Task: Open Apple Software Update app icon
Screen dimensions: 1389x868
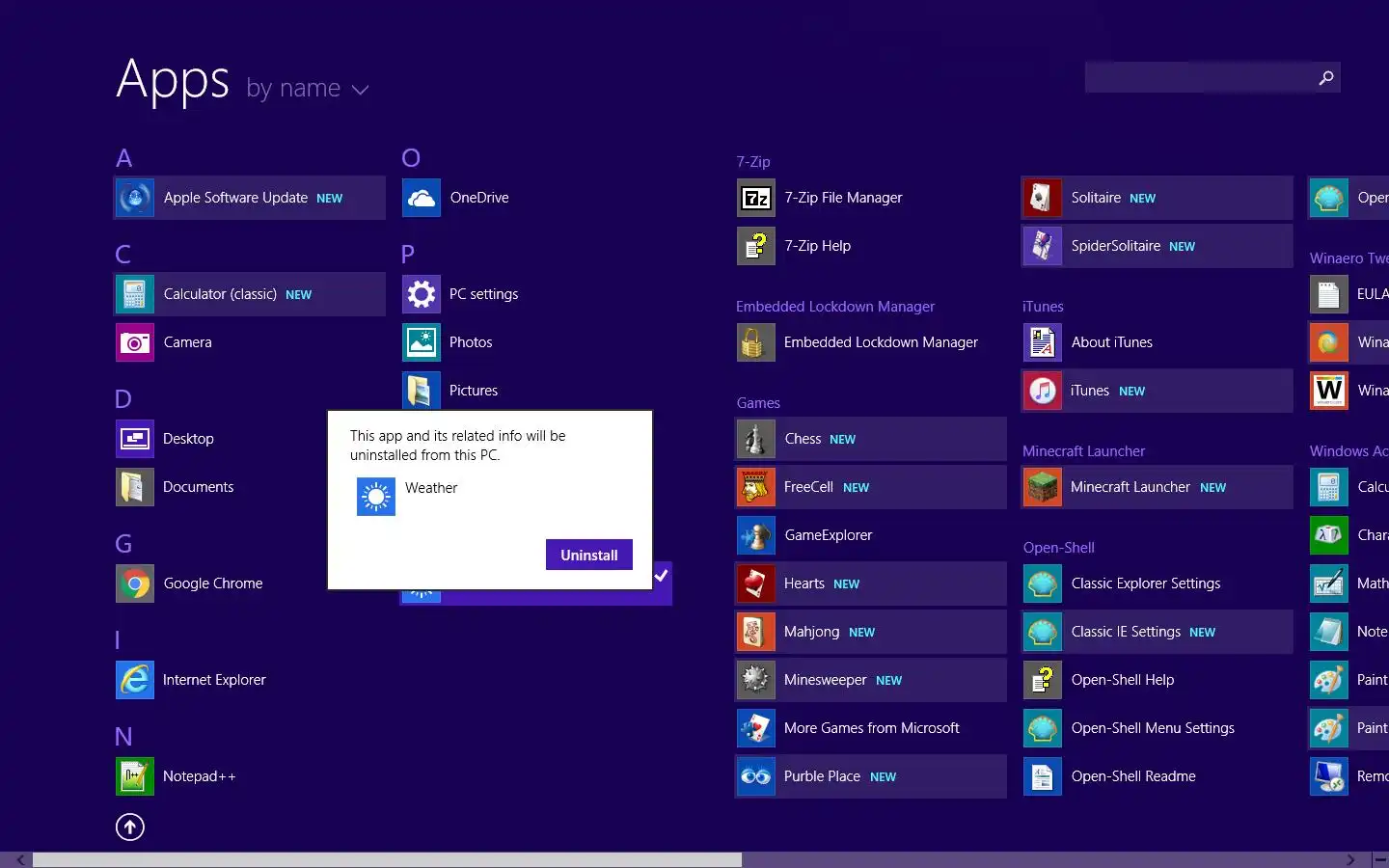Action: [135, 198]
